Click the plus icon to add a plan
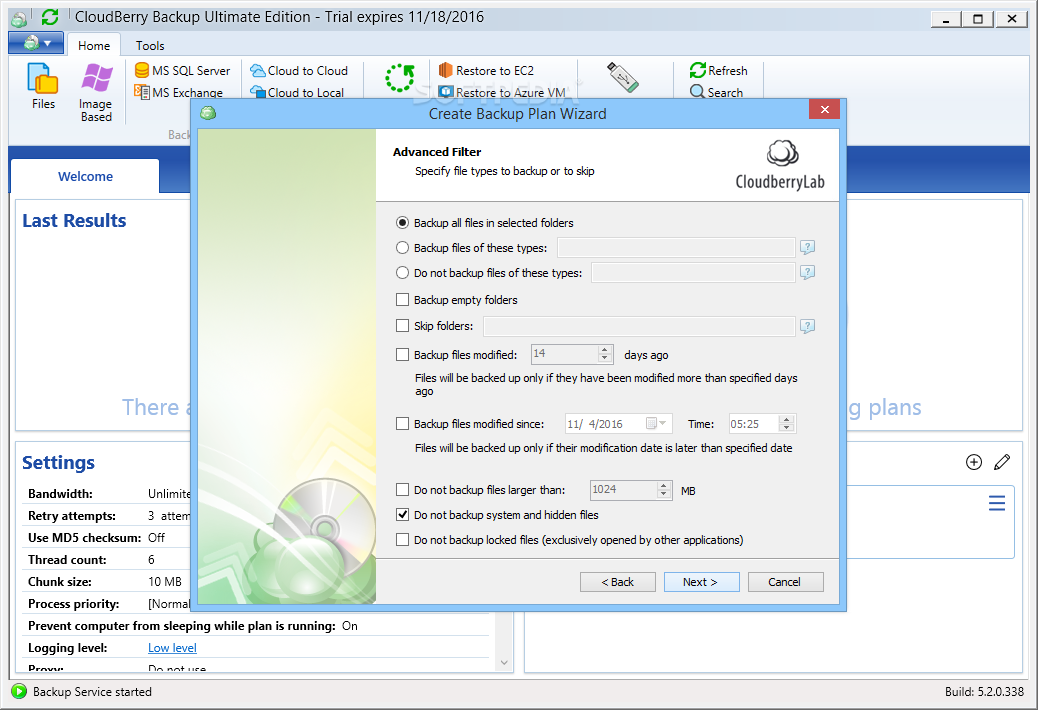Viewport: 1038px width, 710px height. [974, 462]
